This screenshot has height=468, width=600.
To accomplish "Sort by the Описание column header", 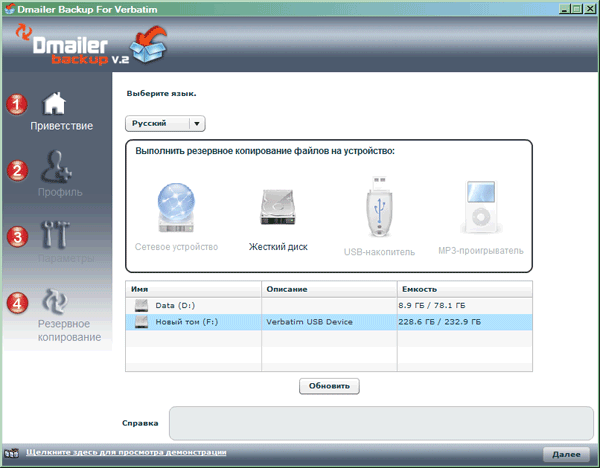I will pos(329,289).
